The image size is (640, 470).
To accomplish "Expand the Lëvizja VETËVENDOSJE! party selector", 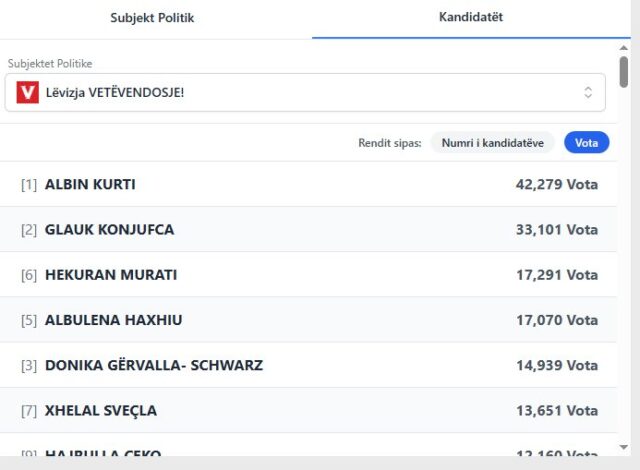I will point(304,93).
